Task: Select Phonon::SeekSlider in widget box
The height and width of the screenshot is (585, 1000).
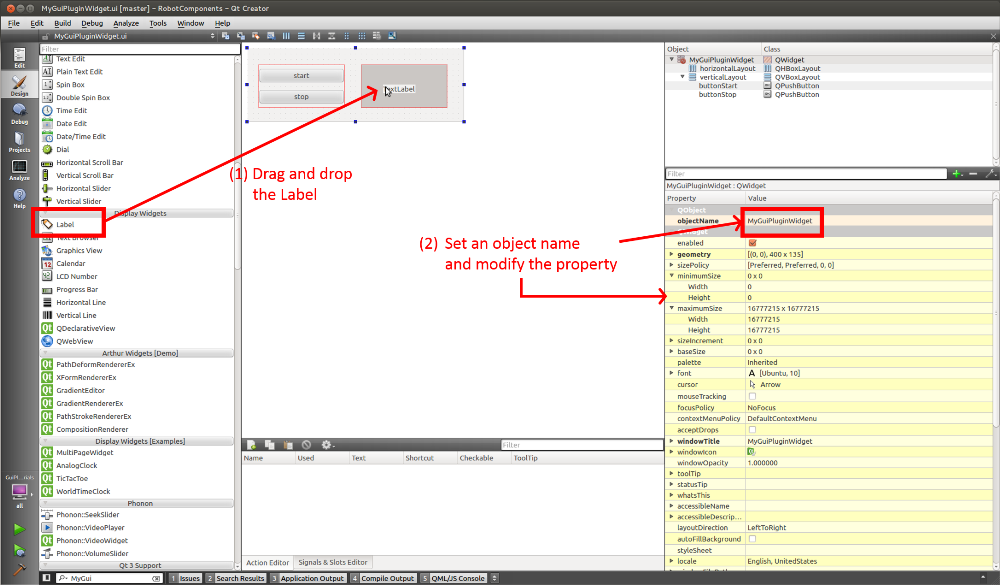Action: [x=87, y=515]
